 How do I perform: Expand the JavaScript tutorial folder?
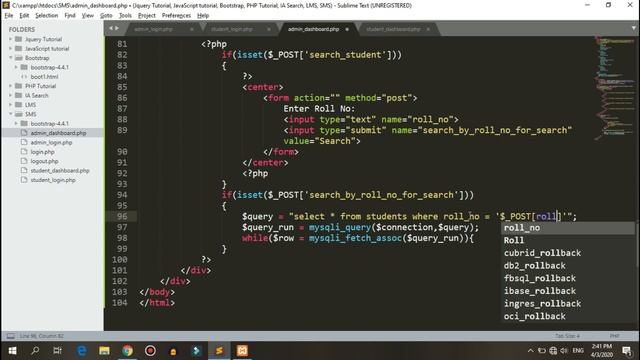click(11, 49)
